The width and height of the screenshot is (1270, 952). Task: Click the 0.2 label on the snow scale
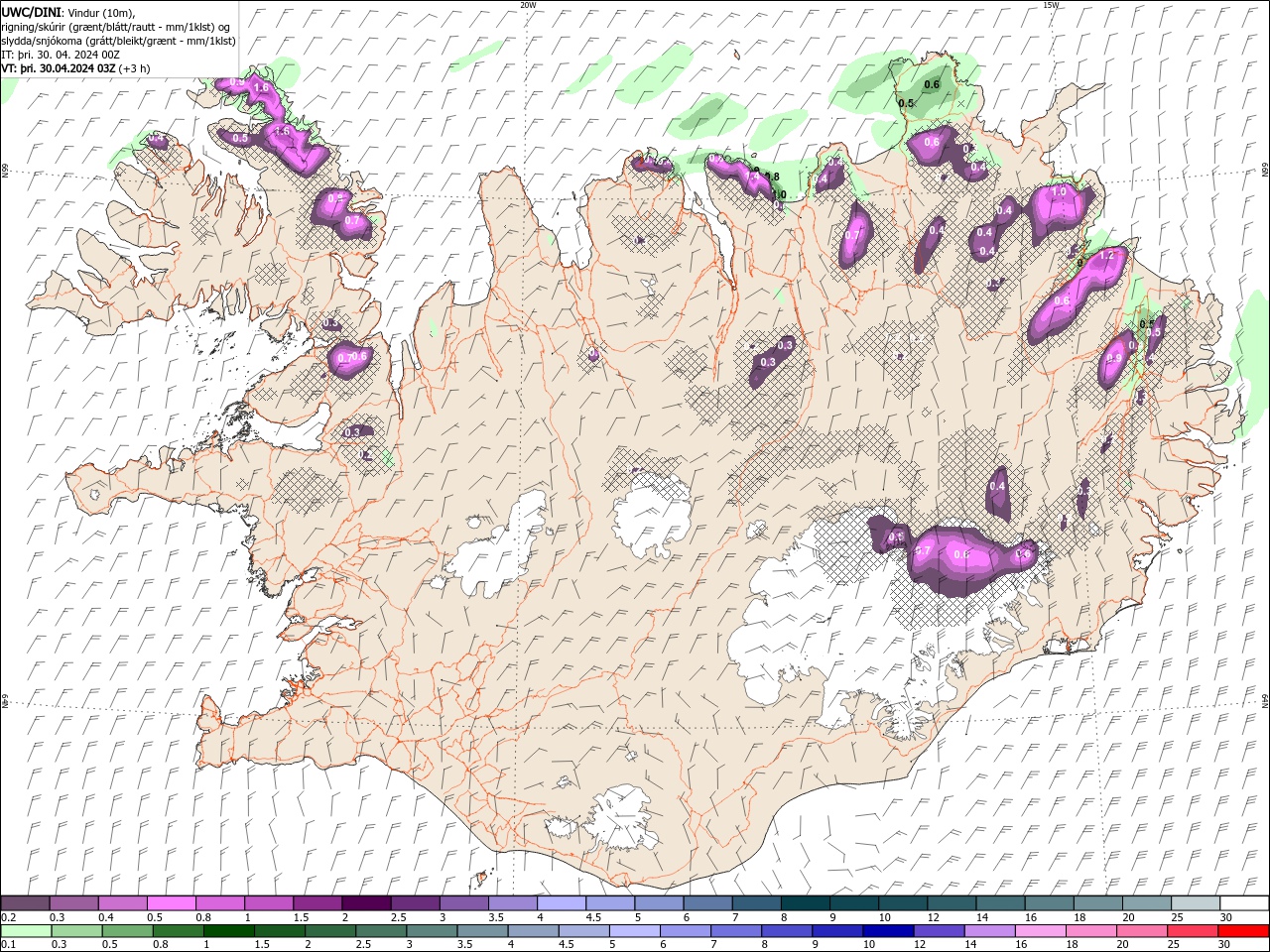pos(8,917)
